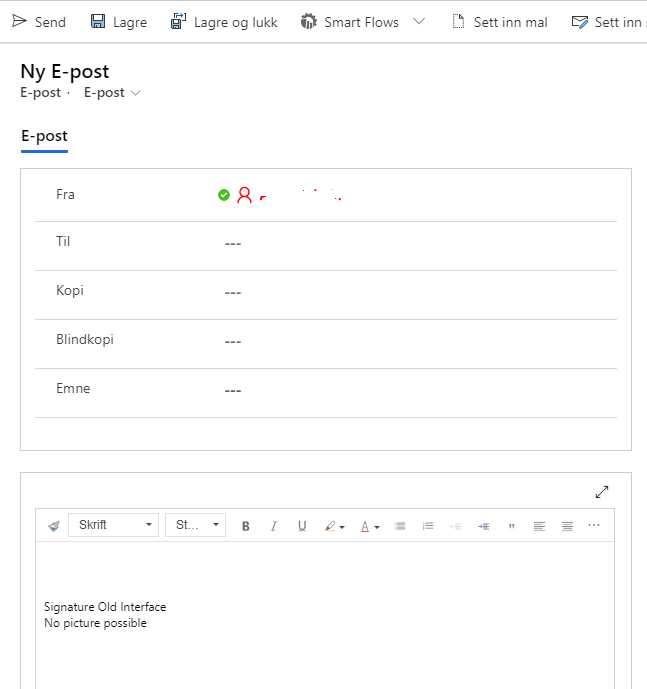Click the Send button in the command bar
Screen dimensions: 647x689
tap(39, 22)
